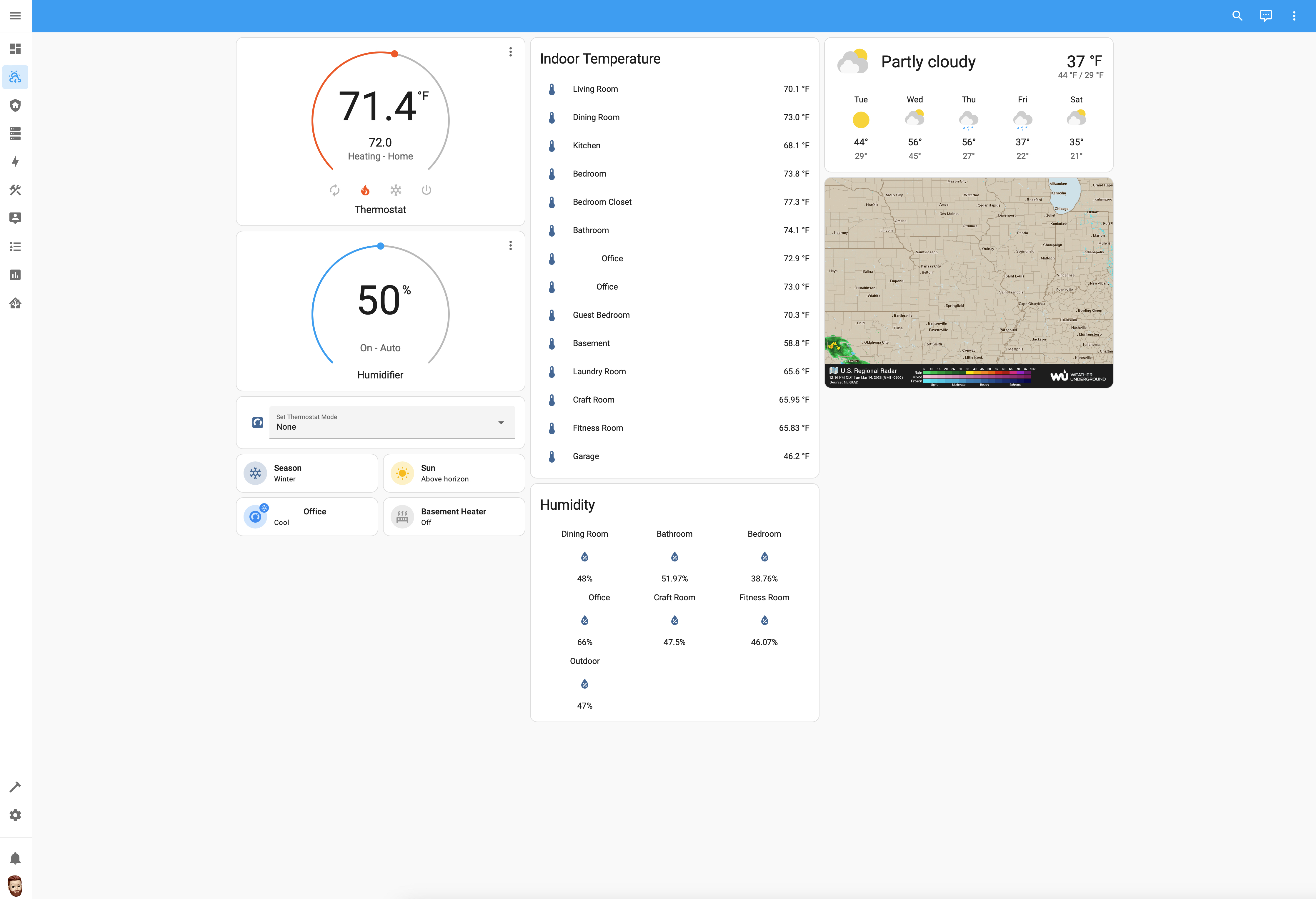Open Thermostat card three-dot menu

[510, 52]
